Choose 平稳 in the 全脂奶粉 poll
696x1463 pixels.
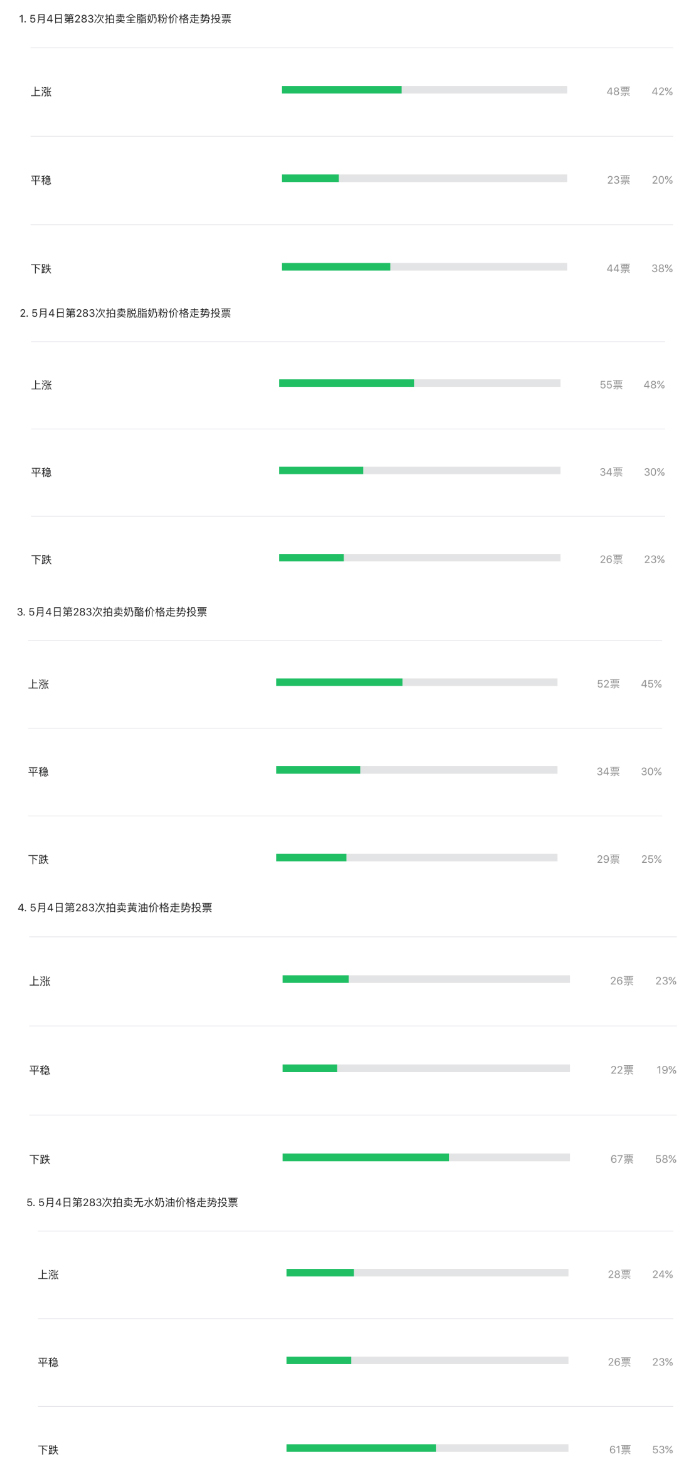41,180
